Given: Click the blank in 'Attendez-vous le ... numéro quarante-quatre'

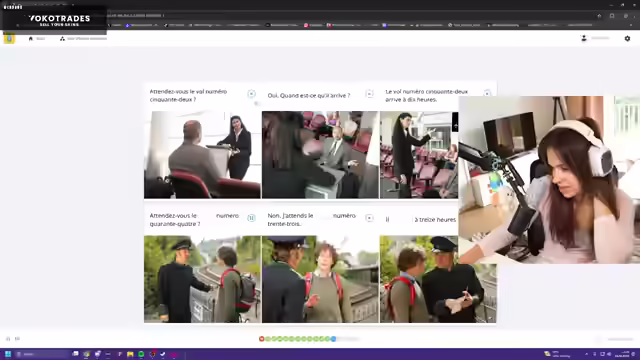Looking at the screenshot, I should pos(206,216).
